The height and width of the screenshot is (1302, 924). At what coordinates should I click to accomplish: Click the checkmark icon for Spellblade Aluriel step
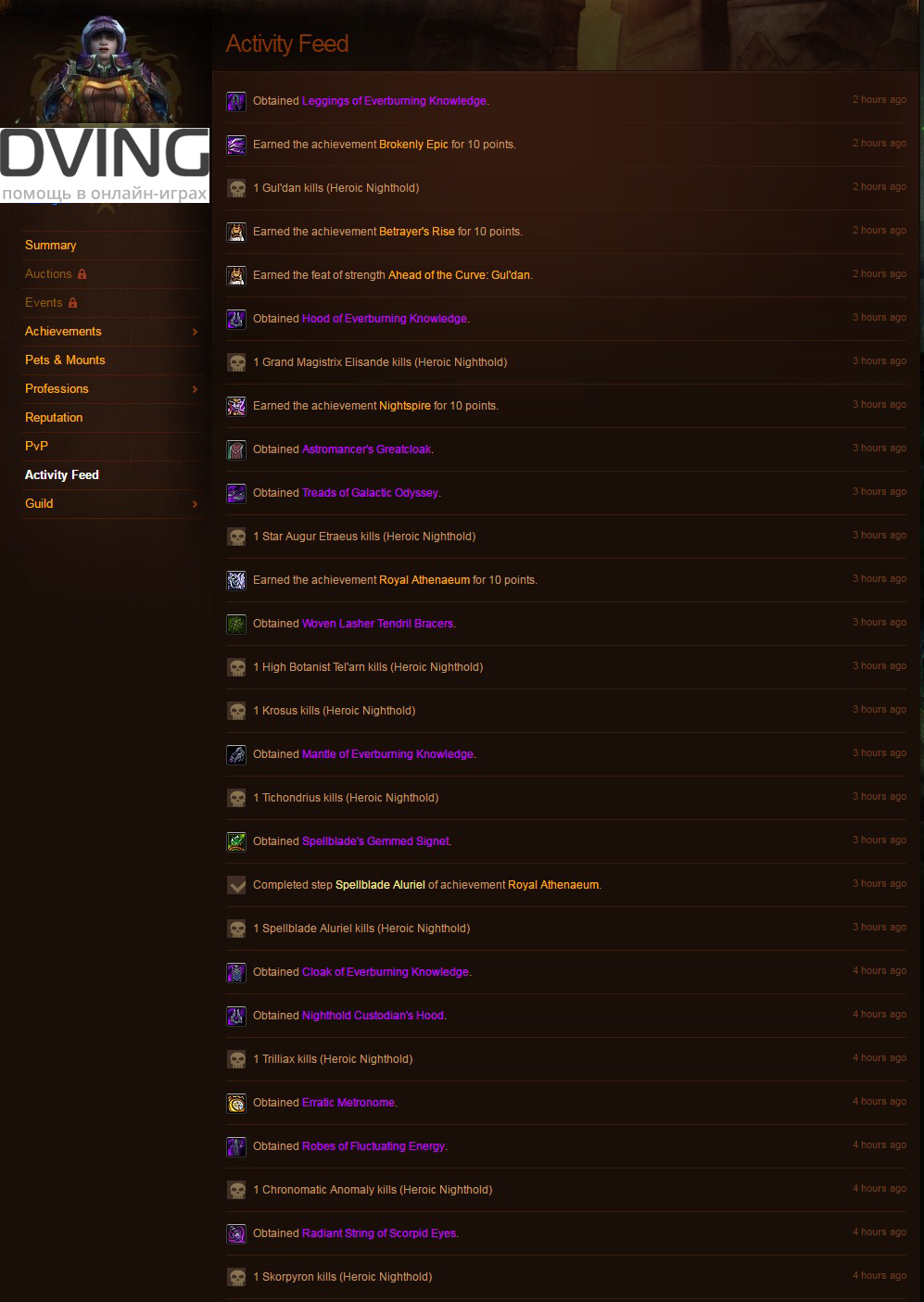tap(236, 885)
